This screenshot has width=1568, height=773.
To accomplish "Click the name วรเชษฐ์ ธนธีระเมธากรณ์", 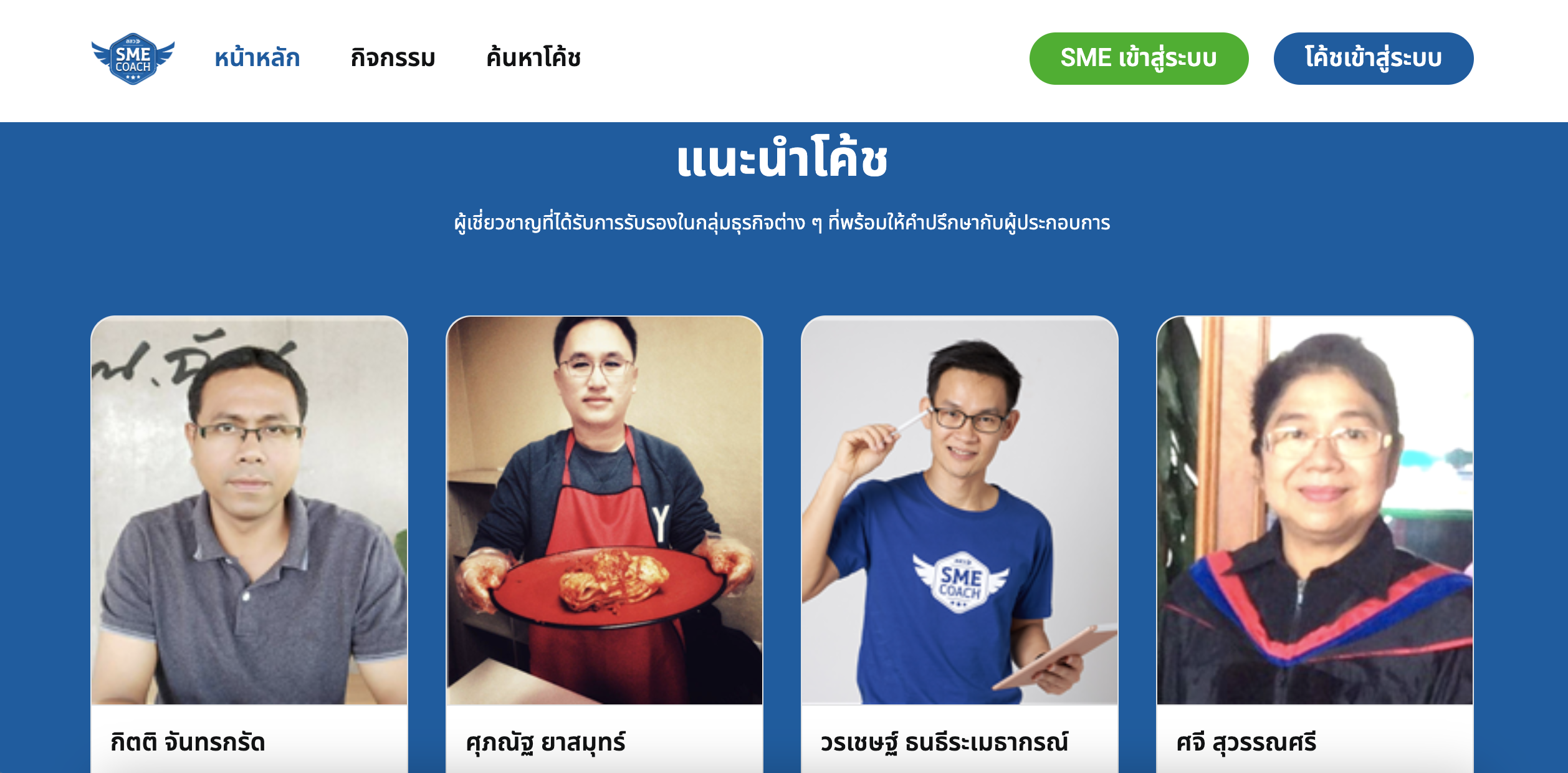I will (944, 742).
